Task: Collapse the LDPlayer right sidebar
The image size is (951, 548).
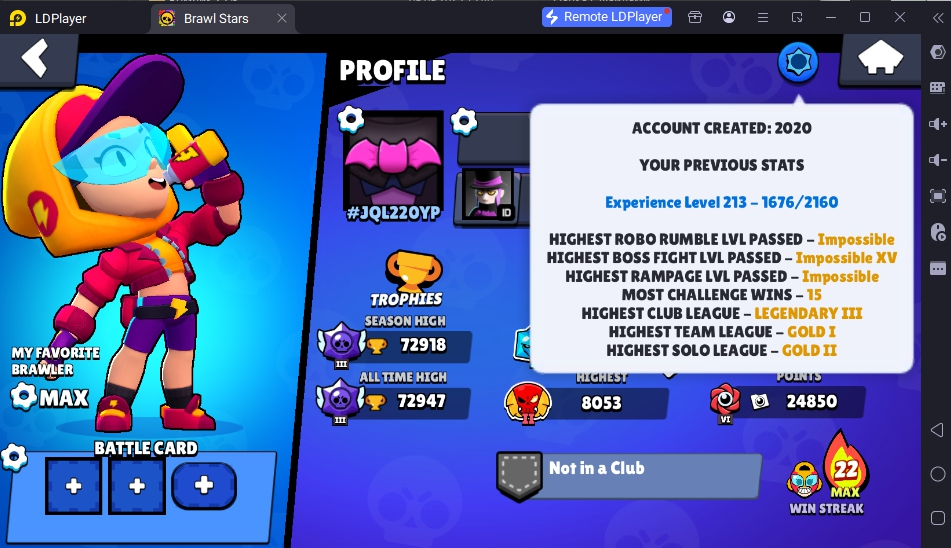Action: point(938,18)
